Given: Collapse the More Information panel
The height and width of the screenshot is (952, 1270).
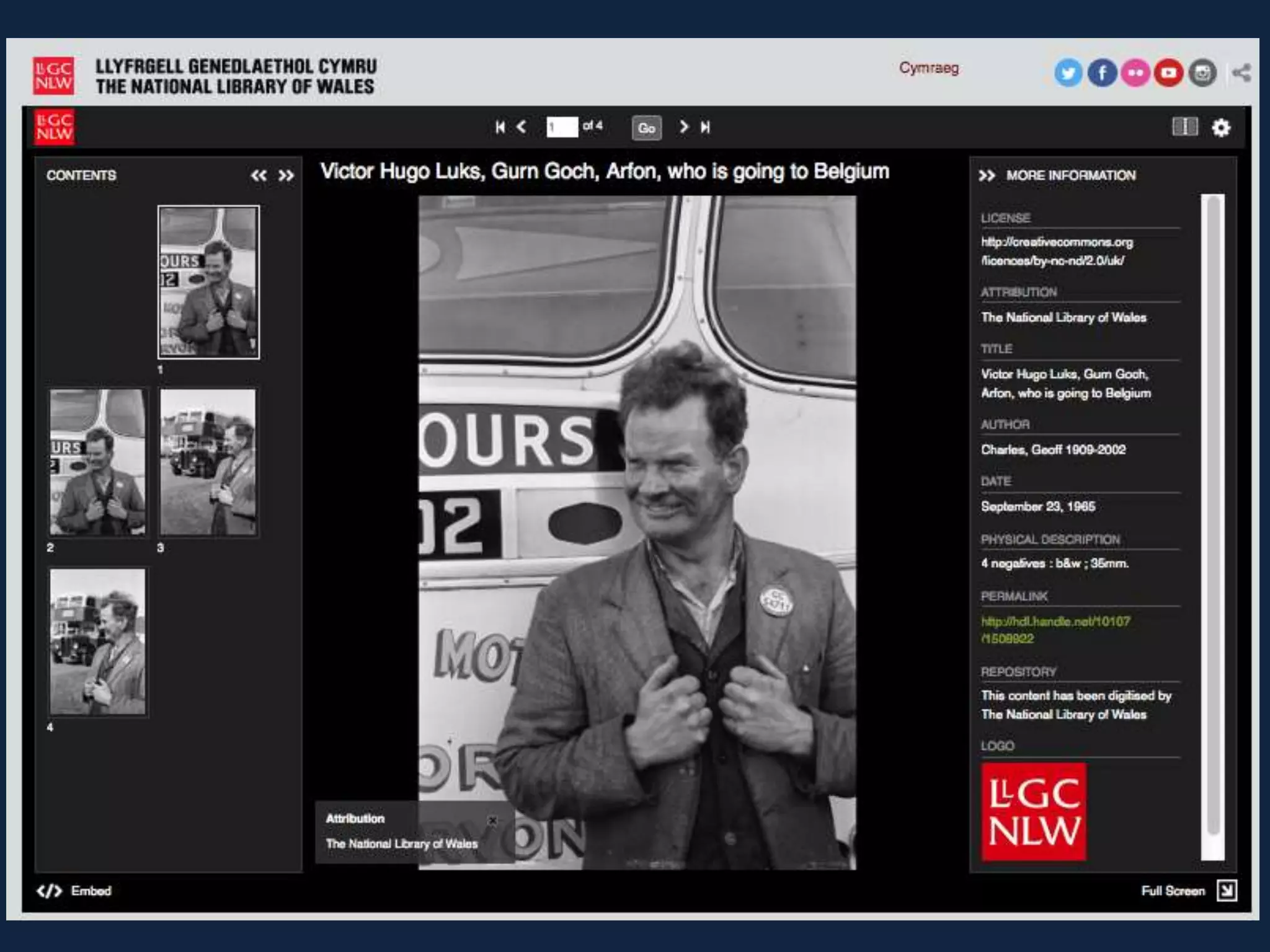Looking at the screenshot, I should pyautogui.click(x=986, y=175).
